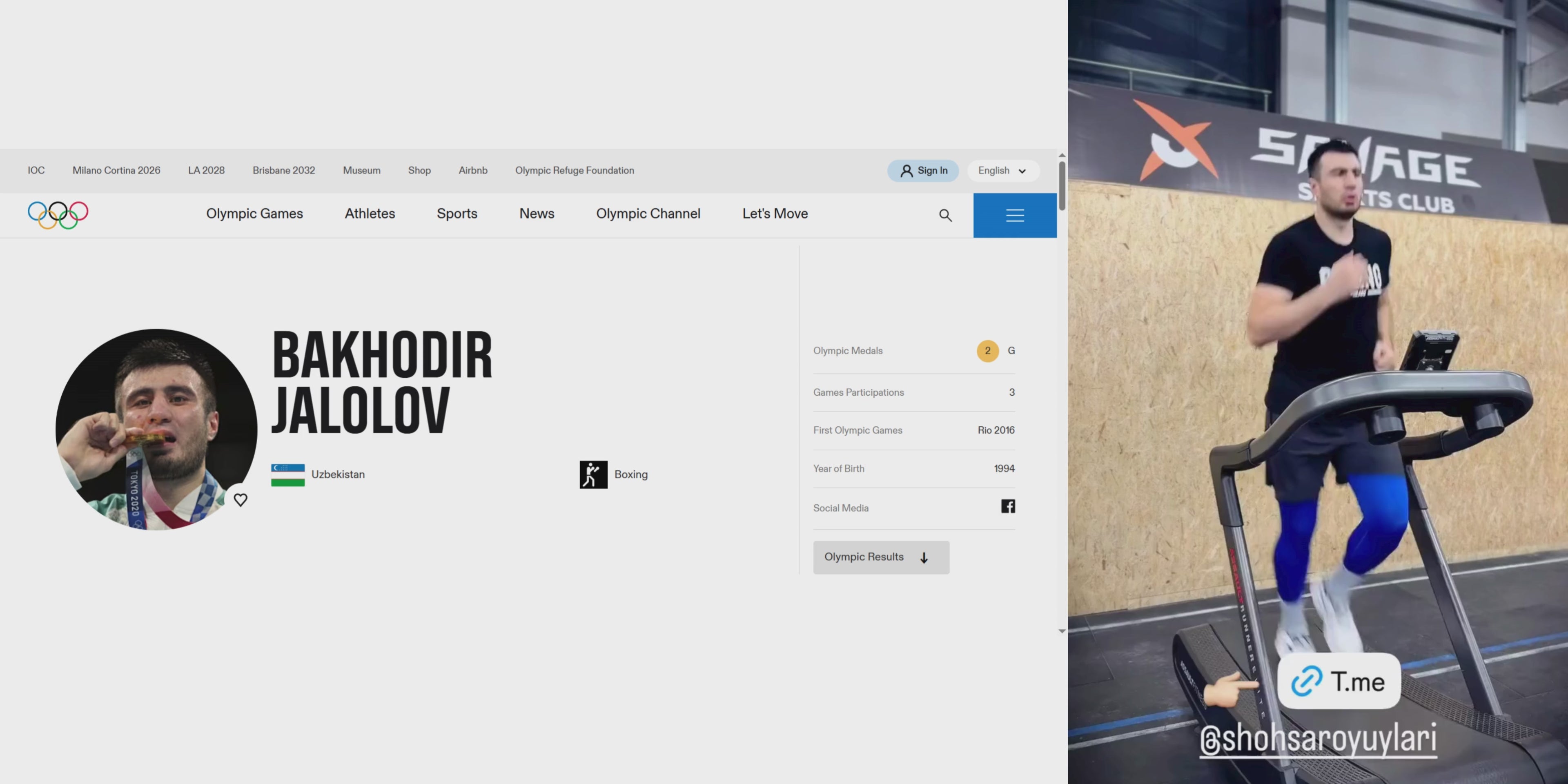Jump to Olympic Results section

pyautogui.click(x=880, y=557)
